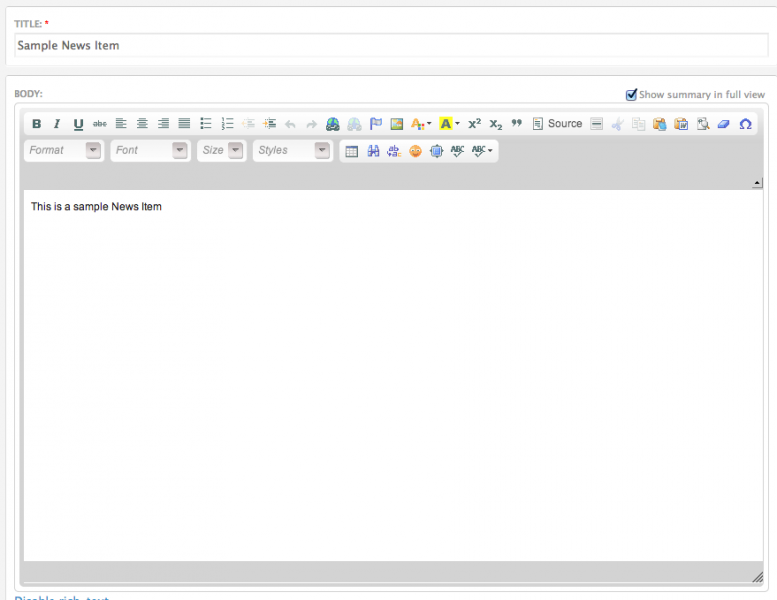
Task: Apply superscript formatting
Action: pos(474,124)
